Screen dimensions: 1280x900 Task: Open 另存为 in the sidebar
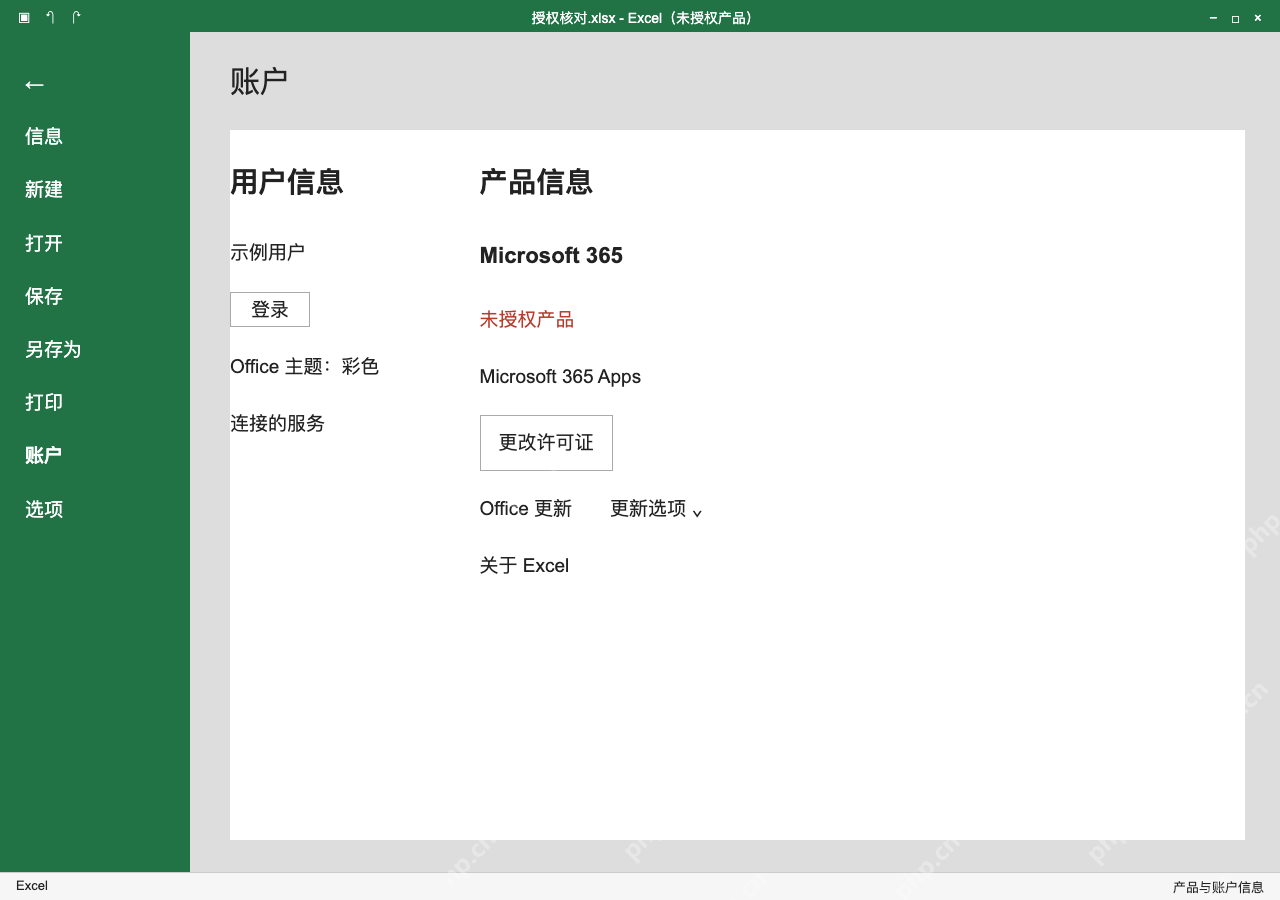coord(53,349)
